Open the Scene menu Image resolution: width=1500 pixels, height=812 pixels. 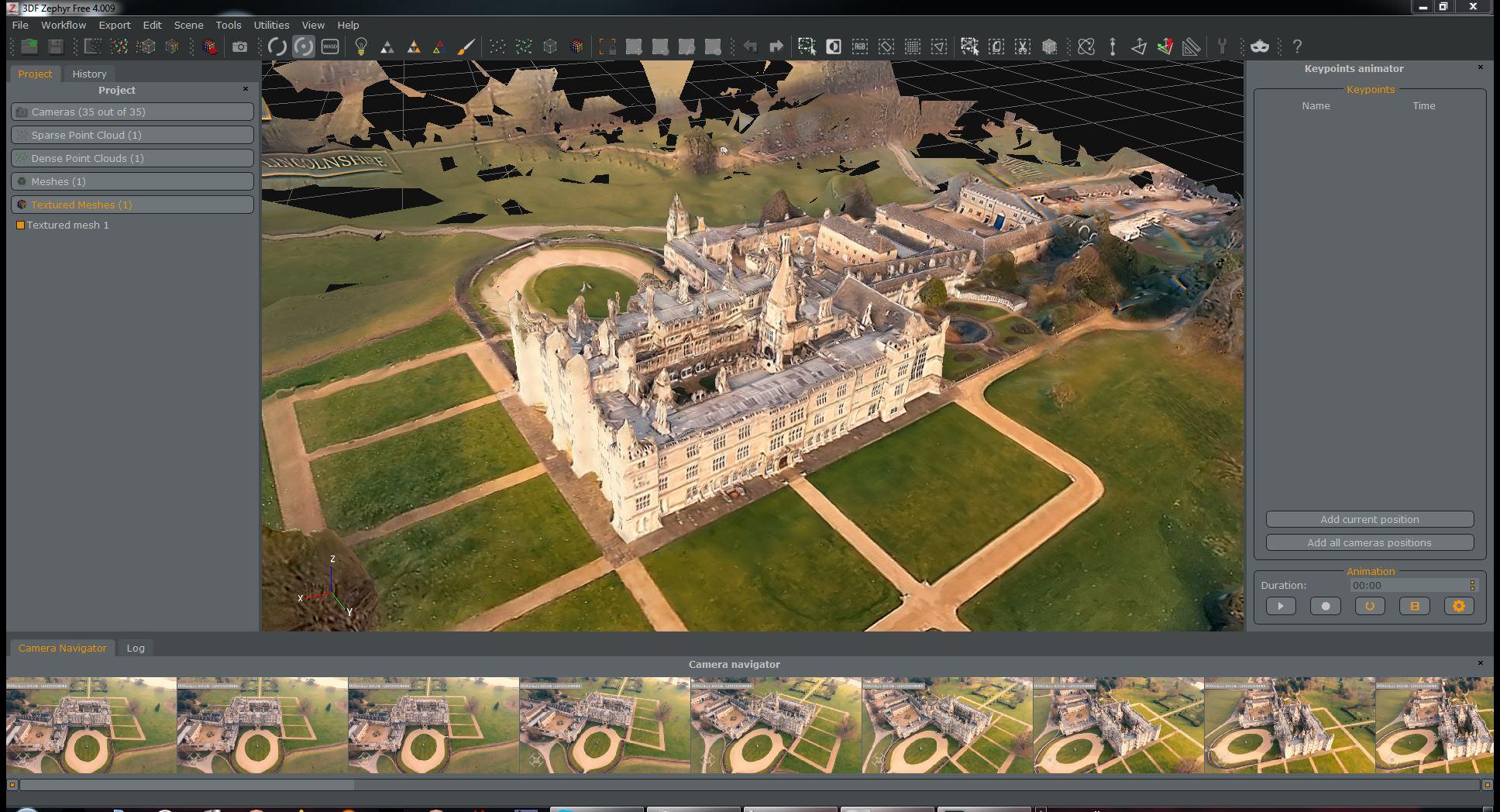tap(188, 25)
